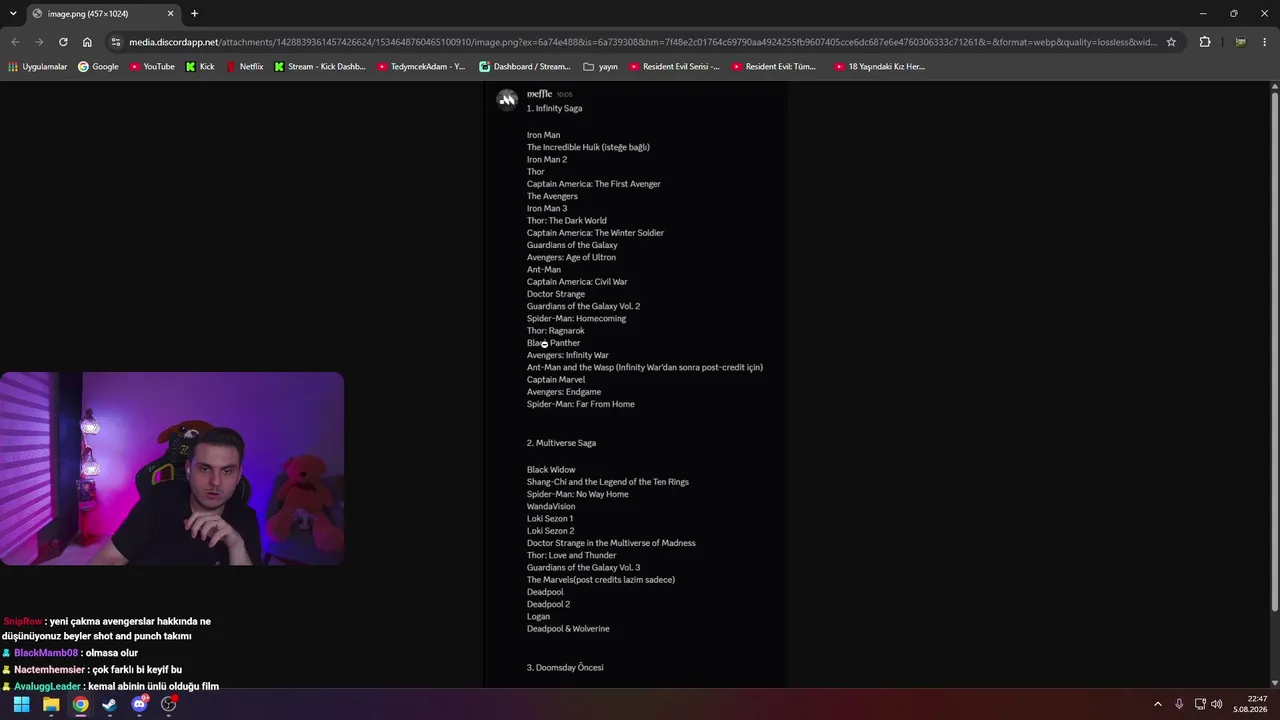Expand the system tray hidden icons chevron
Viewport: 1280px width, 720px height.
pos(1158,704)
